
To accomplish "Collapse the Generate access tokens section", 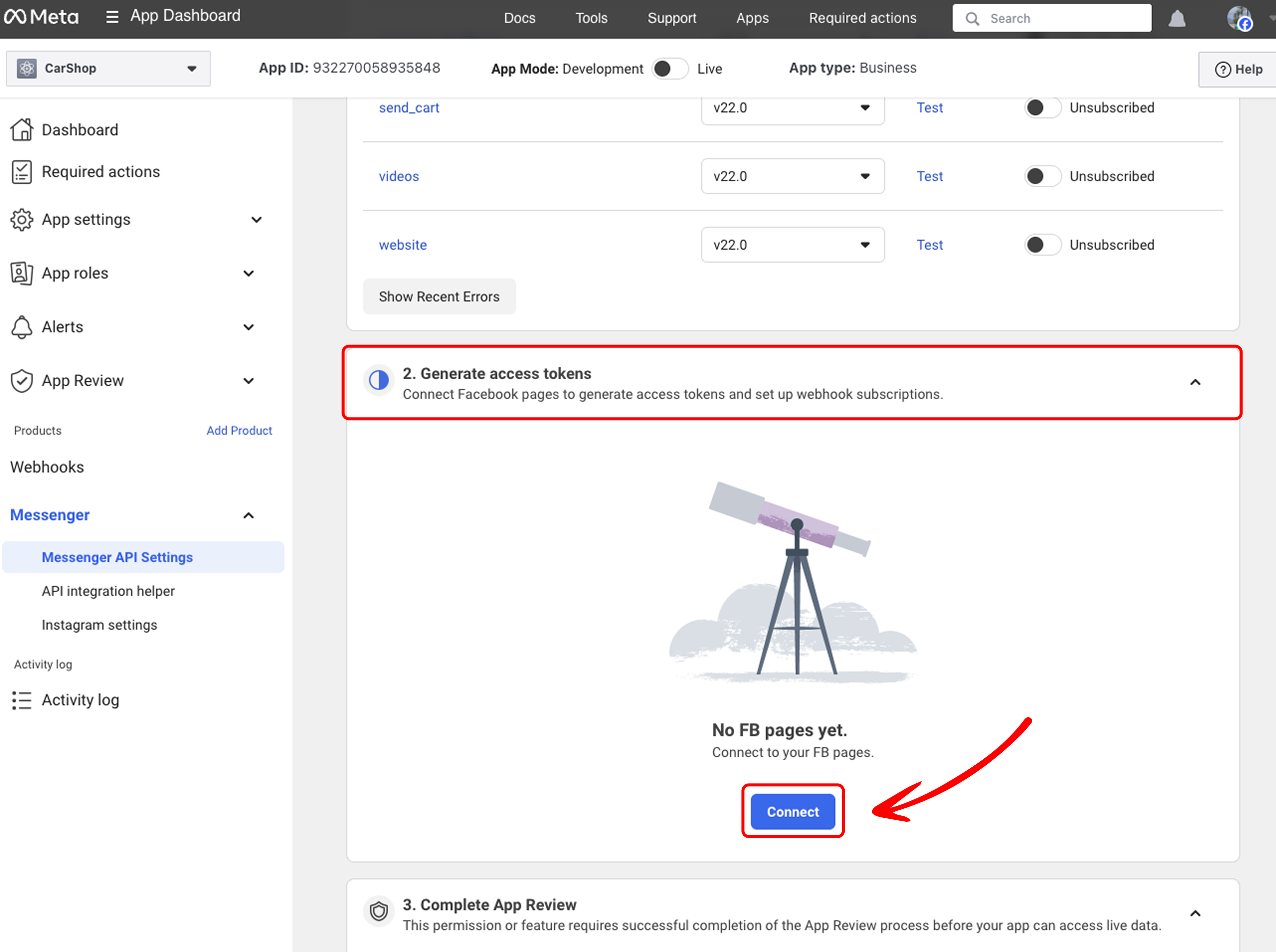I will (x=1195, y=382).
